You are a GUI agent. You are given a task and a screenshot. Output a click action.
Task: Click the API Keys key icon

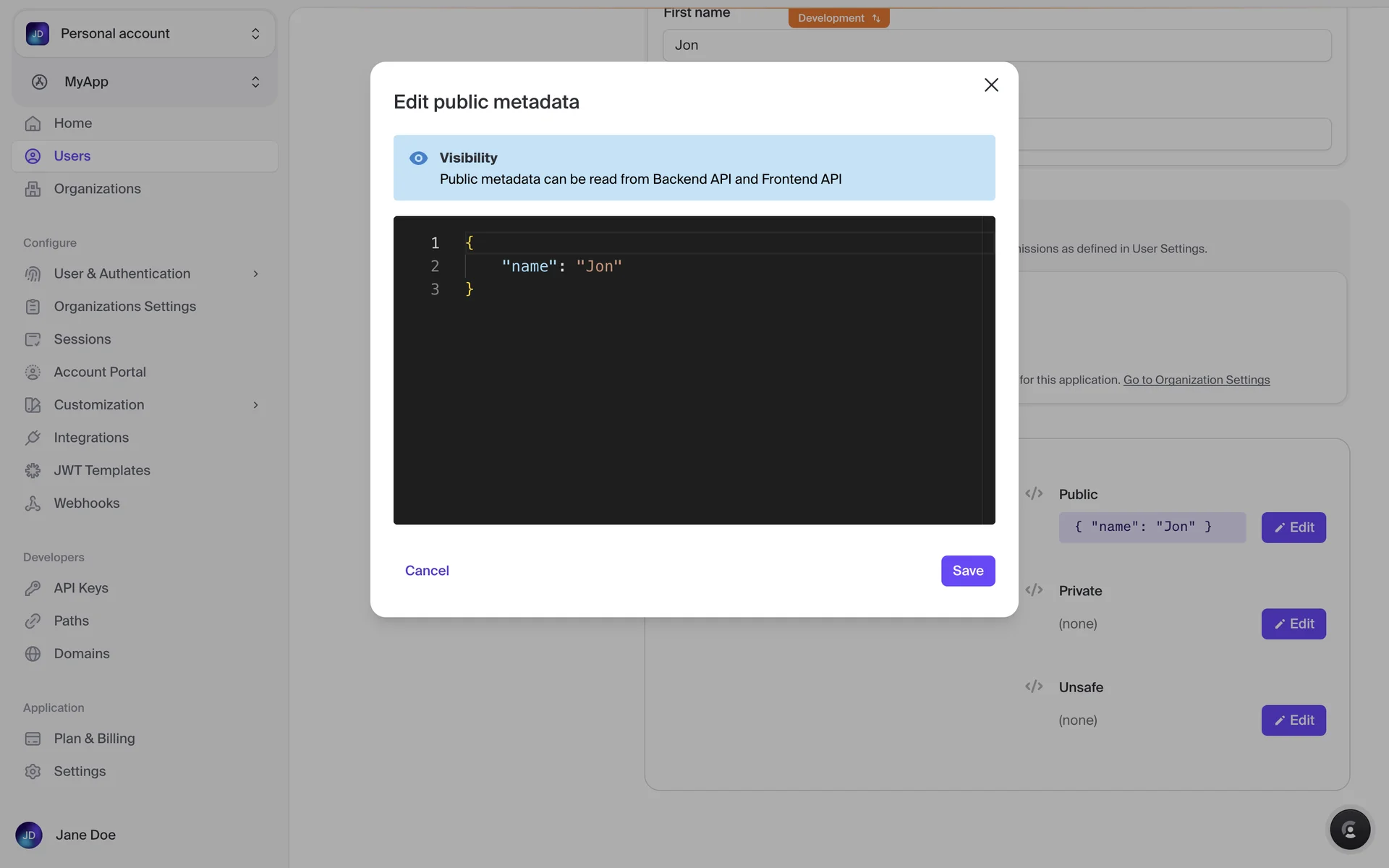tap(33, 588)
